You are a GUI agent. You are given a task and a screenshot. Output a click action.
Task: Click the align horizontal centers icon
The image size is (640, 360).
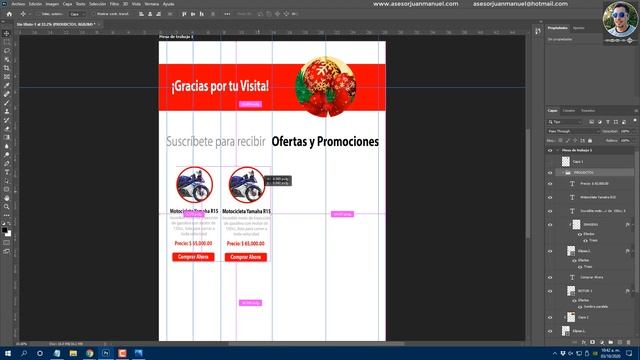[150, 14]
